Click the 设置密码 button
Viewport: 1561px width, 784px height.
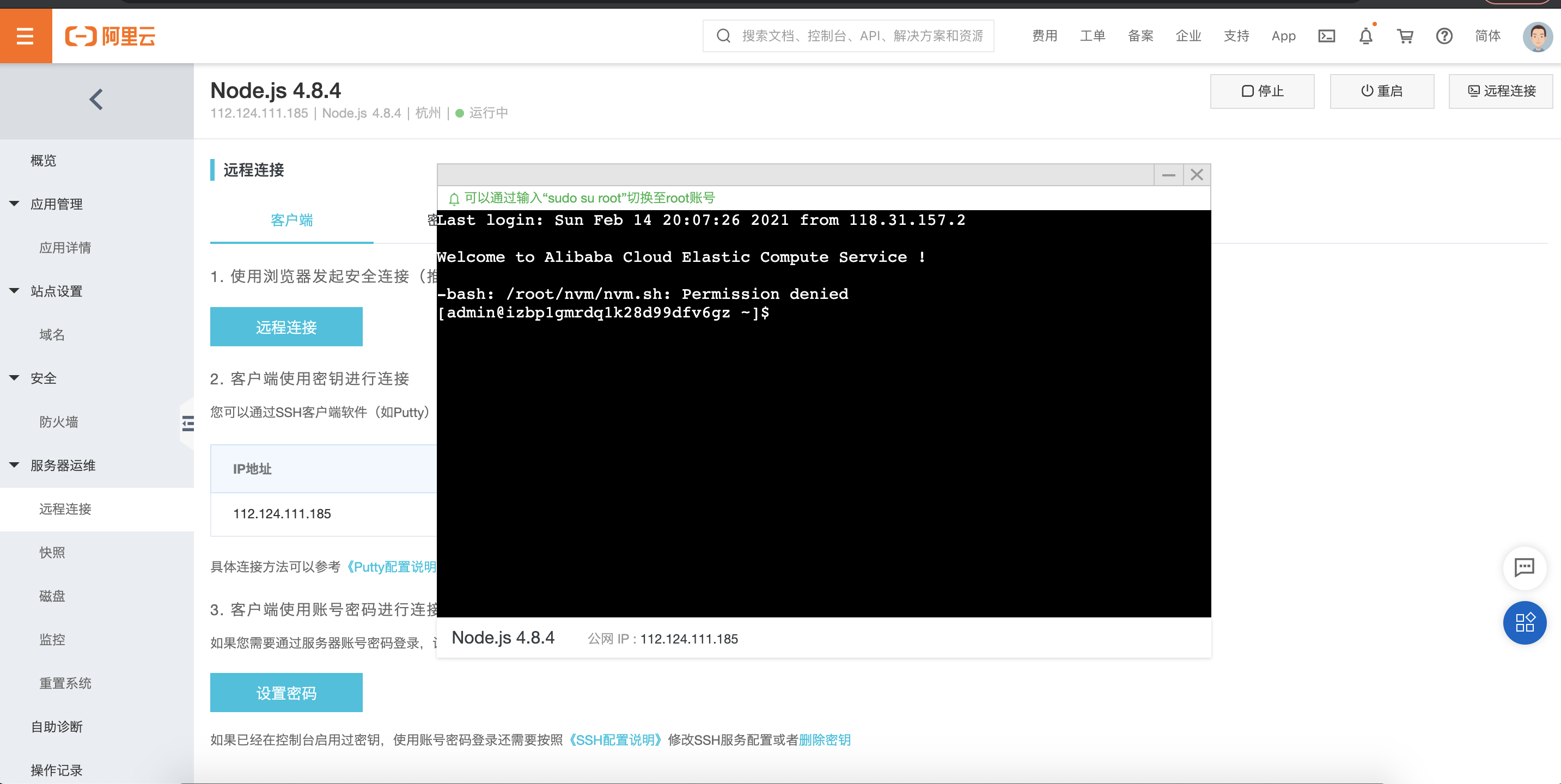286,693
